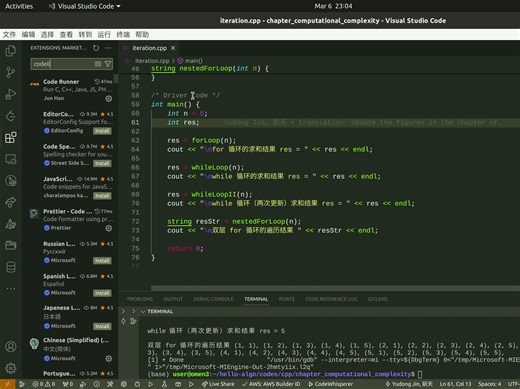The image size is (520, 389).
Task: Open the 编辑 menu
Action: pyautogui.click(x=28, y=34)
